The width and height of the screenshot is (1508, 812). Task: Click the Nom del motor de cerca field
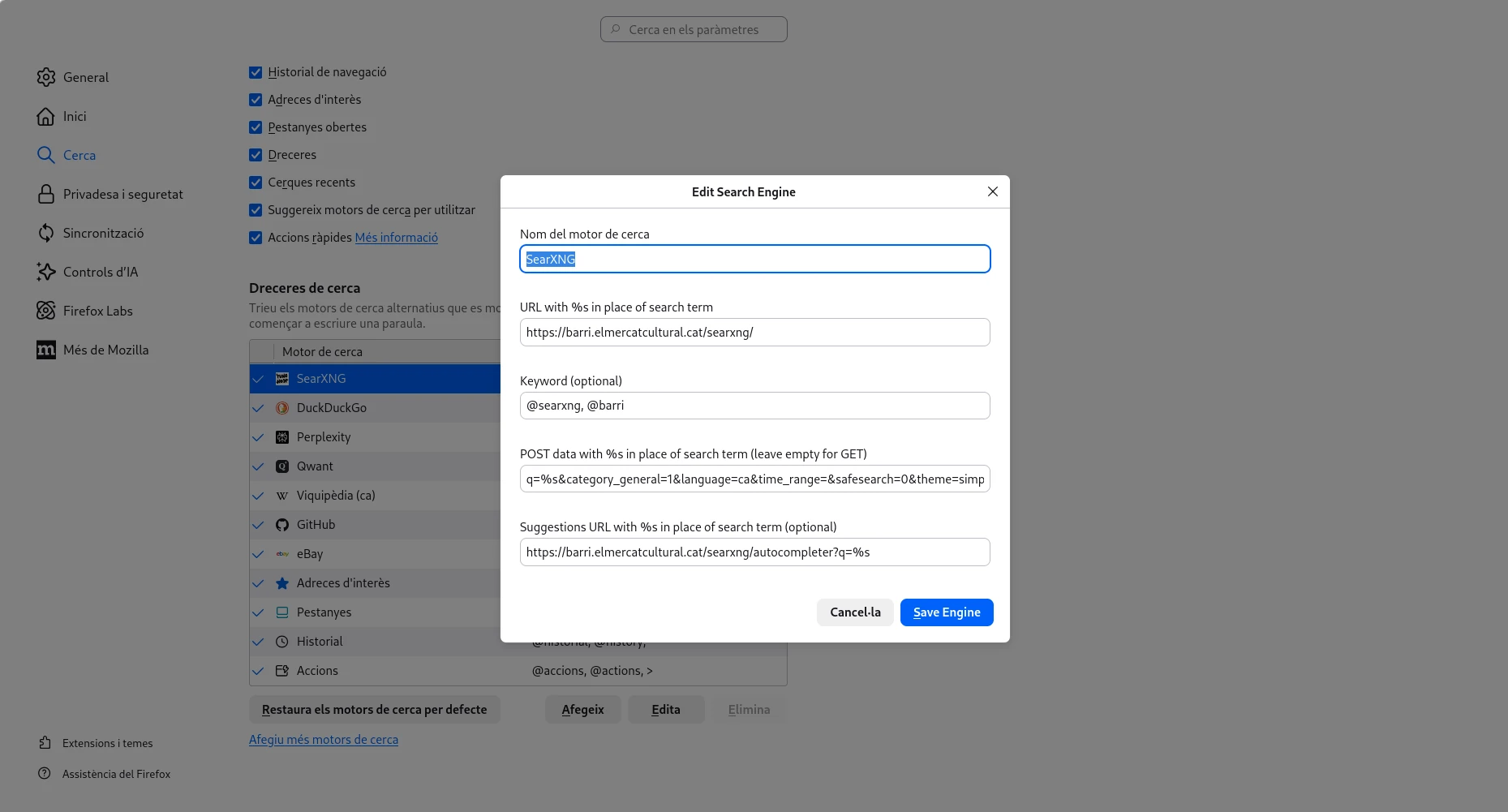(x=755, y=259)
